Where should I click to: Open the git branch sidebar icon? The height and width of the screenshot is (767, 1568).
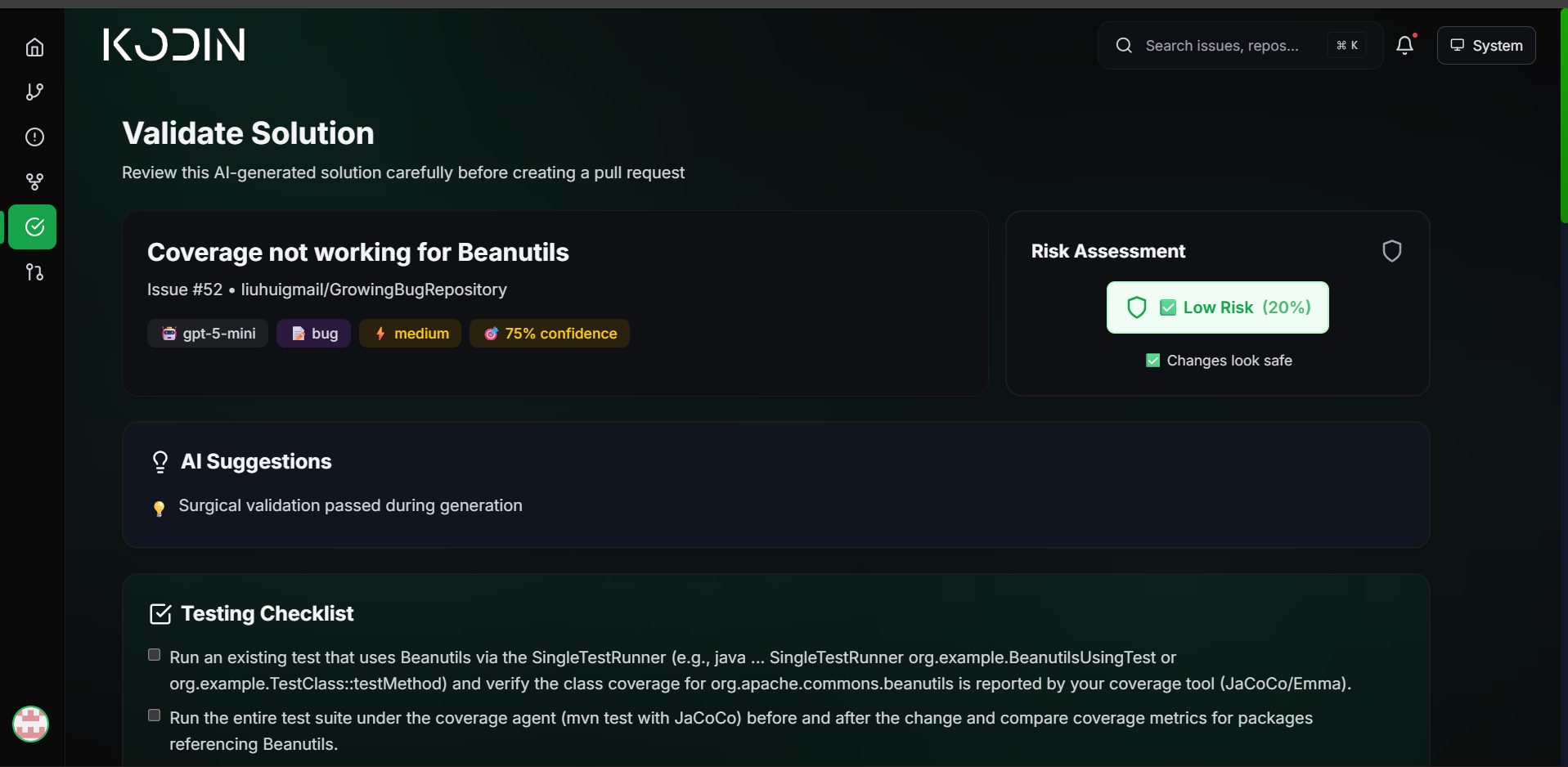(34, 92)
